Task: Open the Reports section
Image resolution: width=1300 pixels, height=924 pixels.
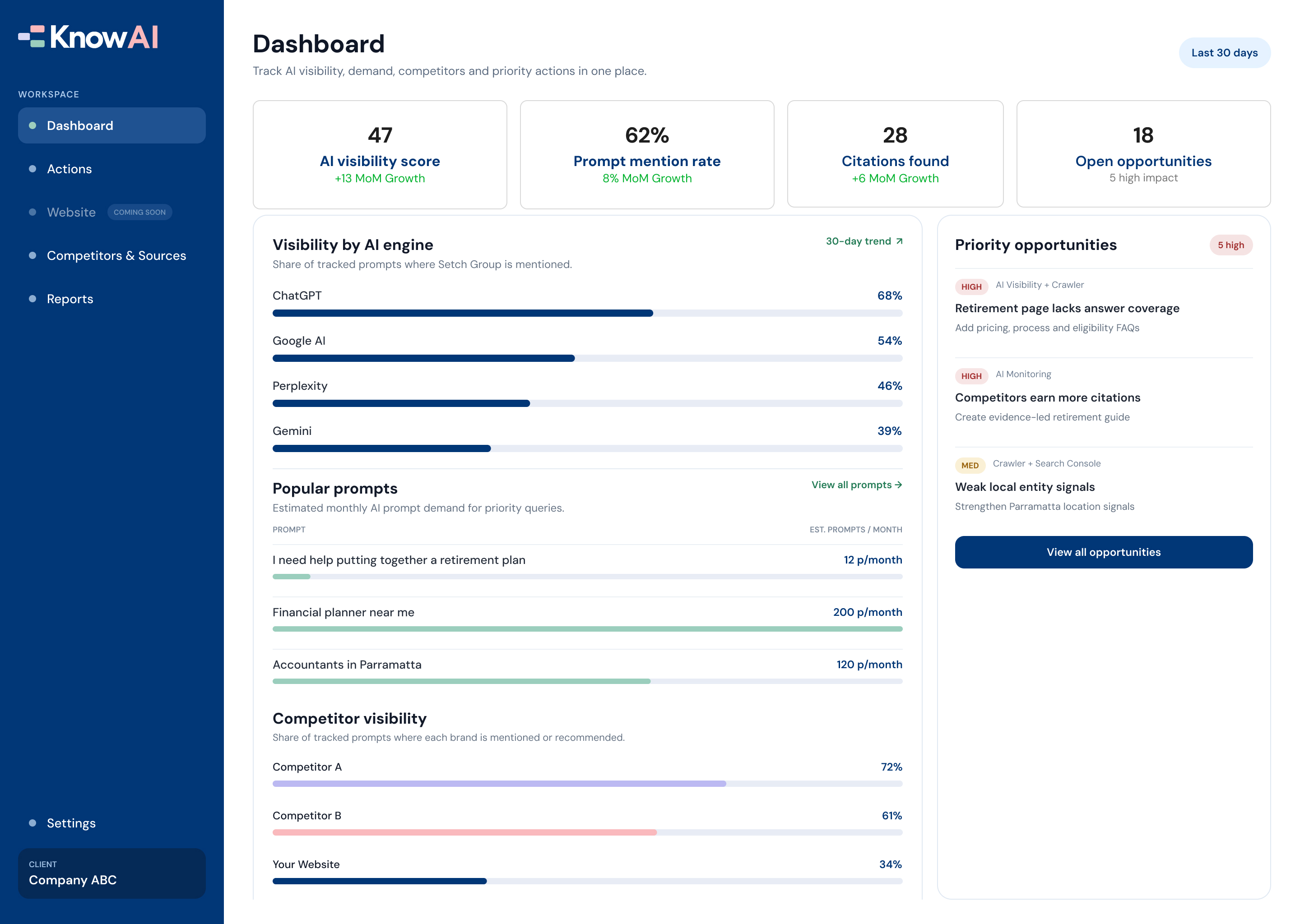Action: pos(111,299)
